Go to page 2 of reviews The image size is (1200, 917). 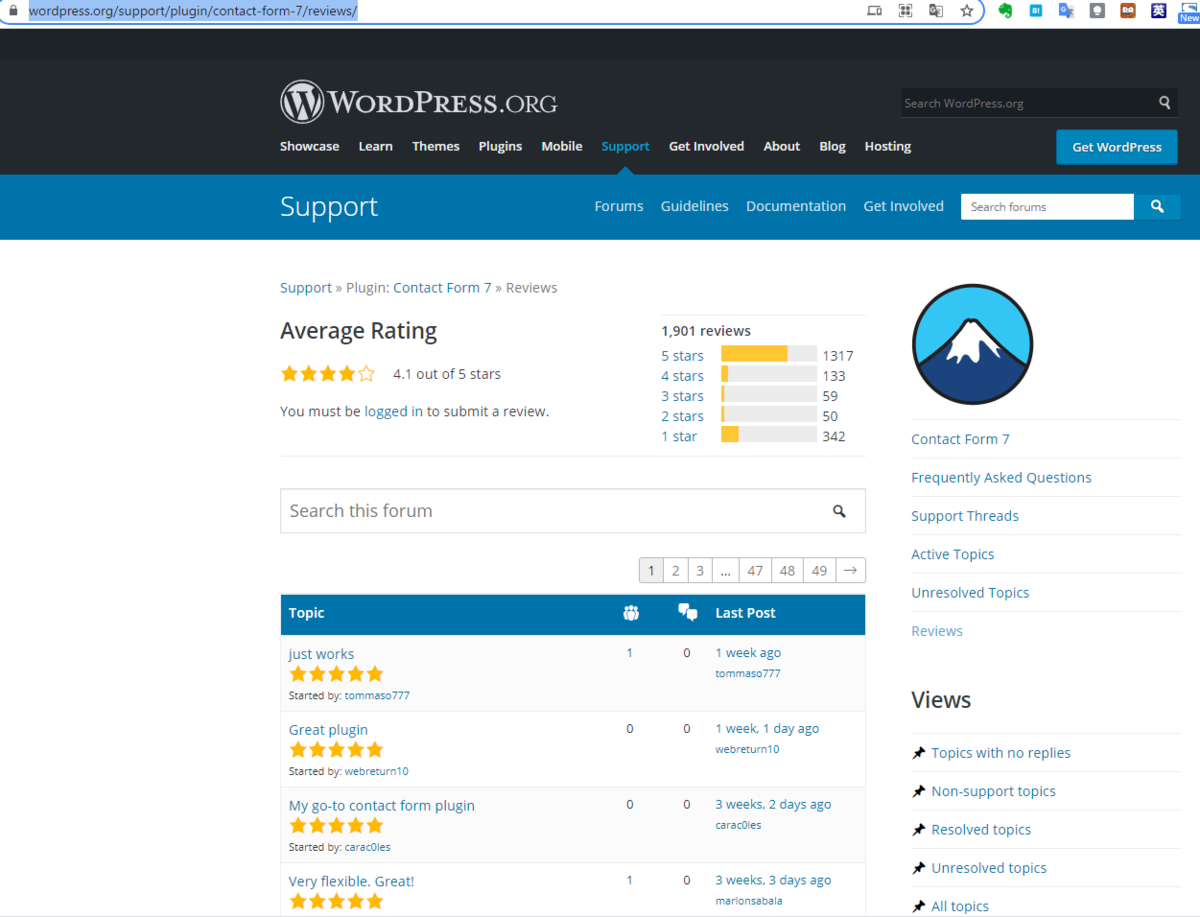[676, 570]
